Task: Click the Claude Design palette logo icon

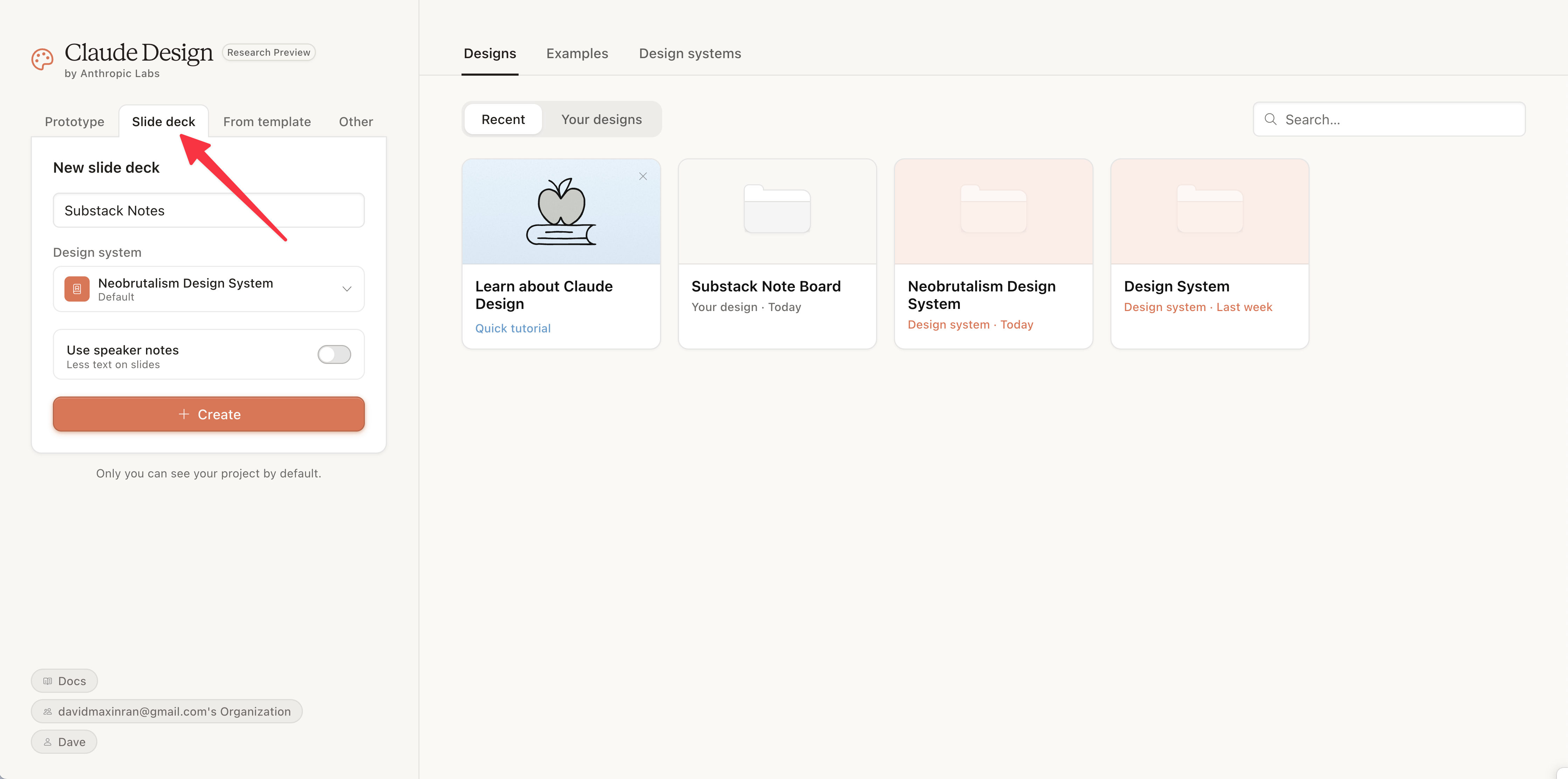Action: click(43, 60)
